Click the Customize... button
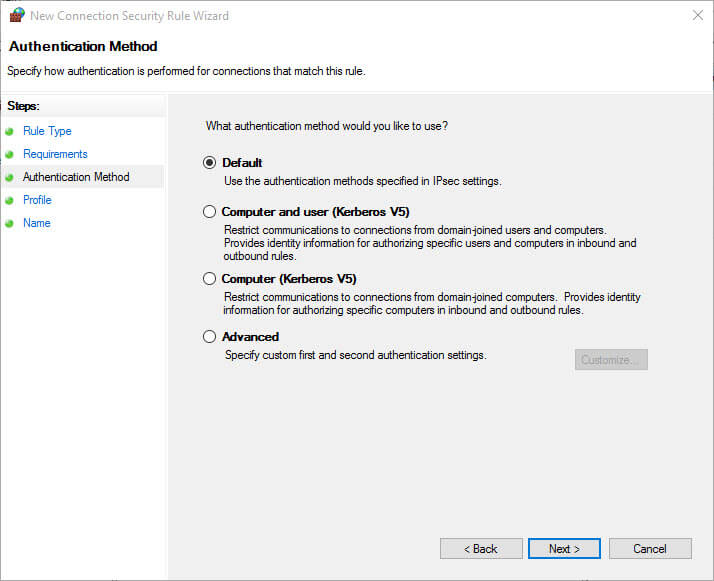 coord(611,360)
